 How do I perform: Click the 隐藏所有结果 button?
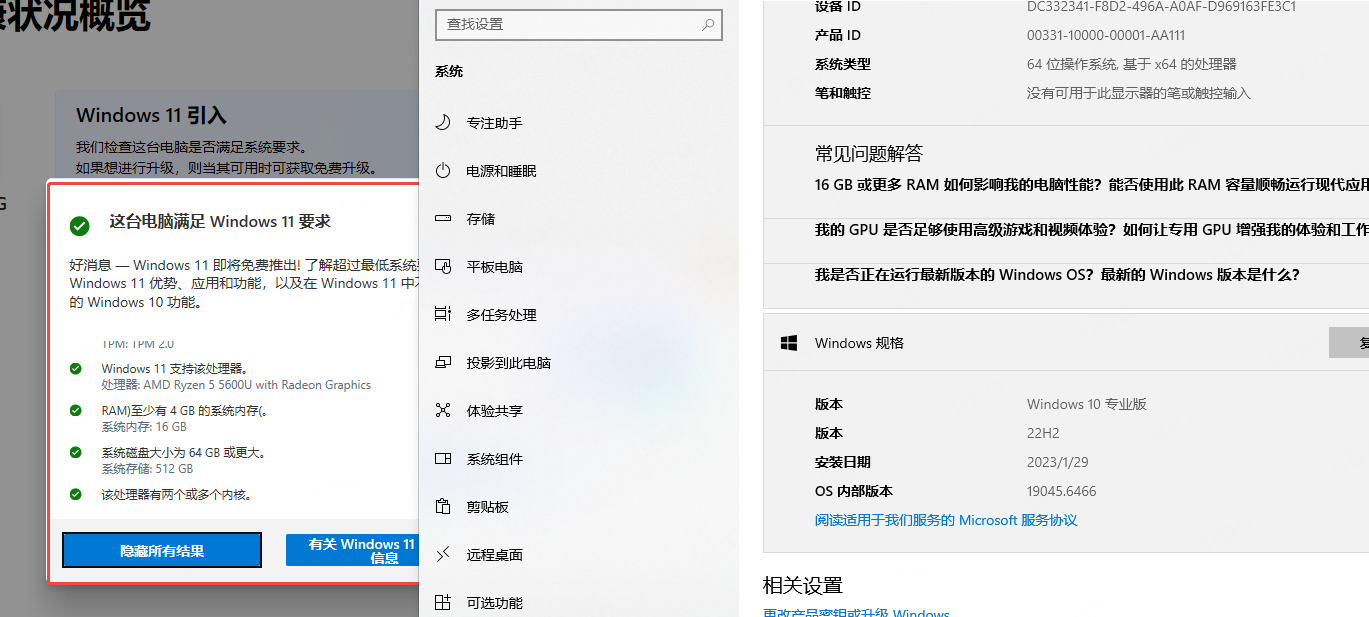pyautogui.click(x=162, y=550)
